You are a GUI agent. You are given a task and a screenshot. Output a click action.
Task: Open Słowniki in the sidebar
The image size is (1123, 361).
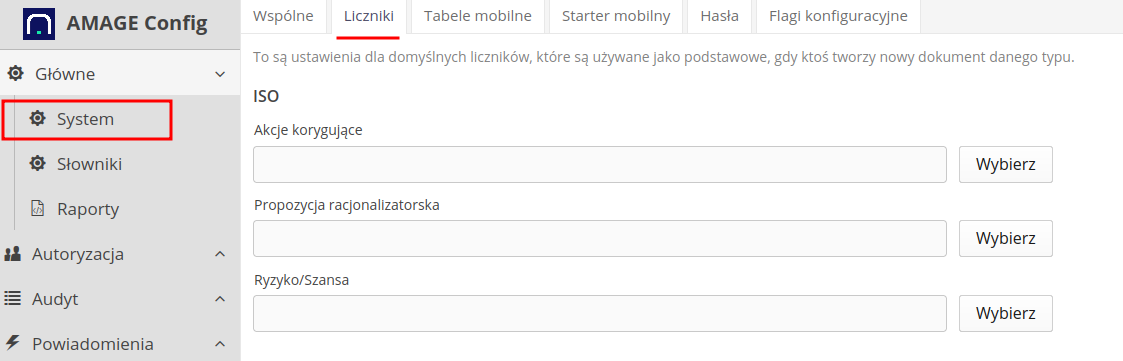(x=90, y=164)
